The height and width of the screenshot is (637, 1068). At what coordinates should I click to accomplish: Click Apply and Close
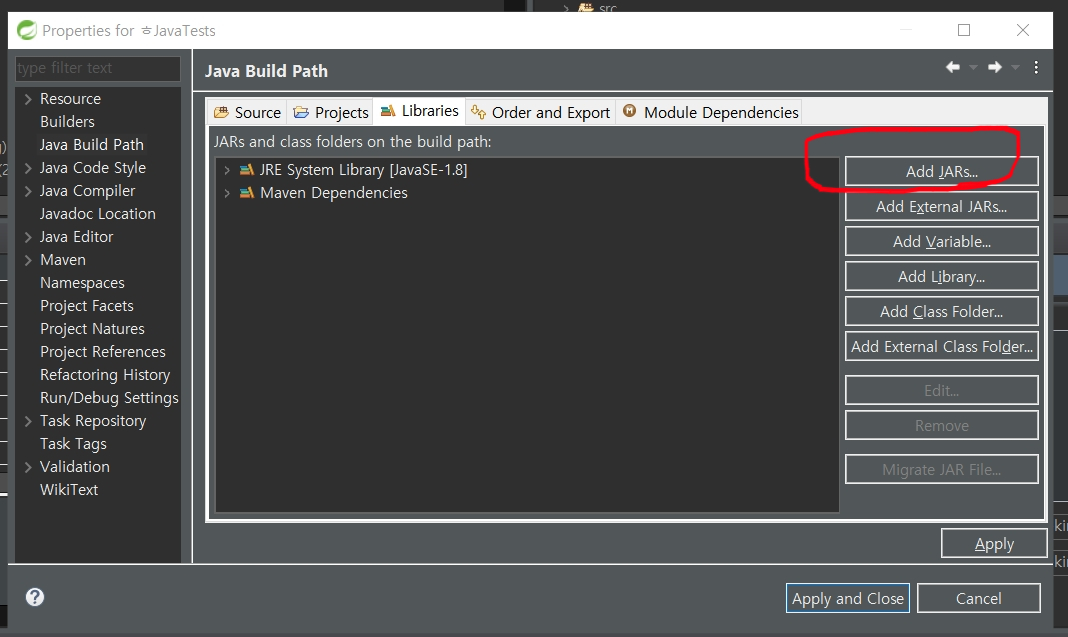point(847,598)
